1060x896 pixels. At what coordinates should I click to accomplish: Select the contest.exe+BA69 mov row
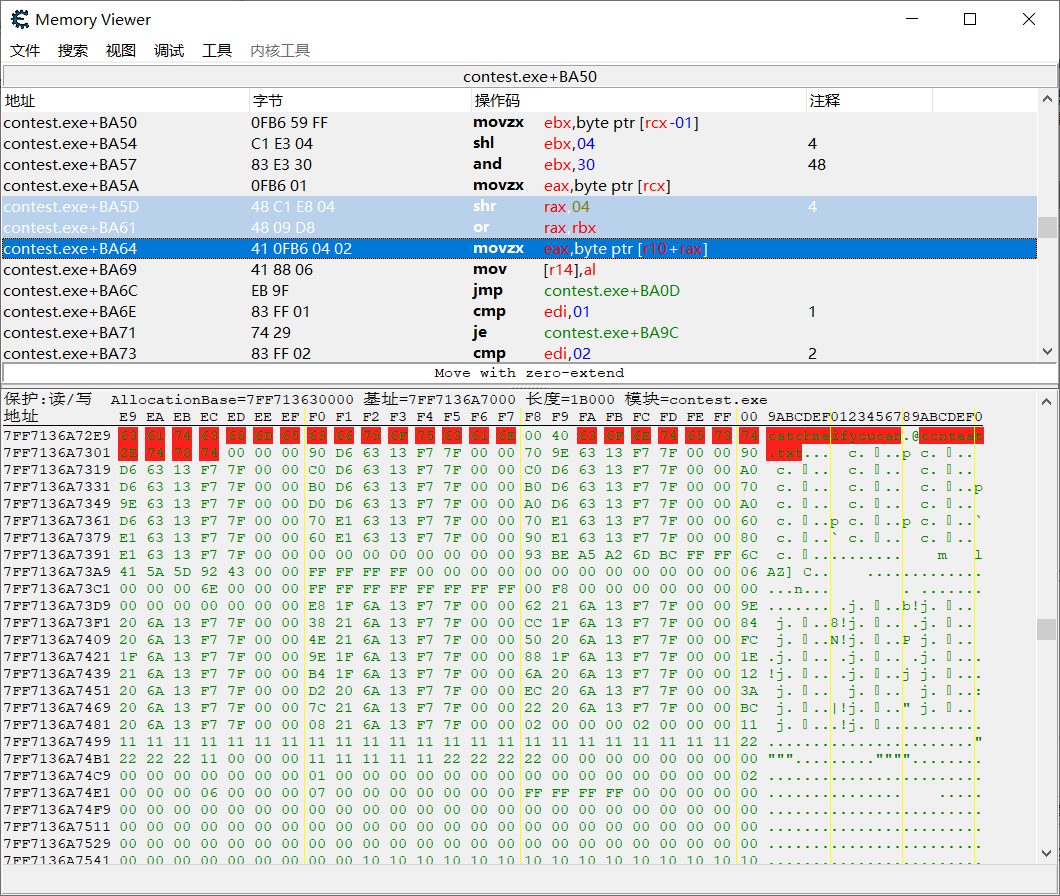point(519,270)
